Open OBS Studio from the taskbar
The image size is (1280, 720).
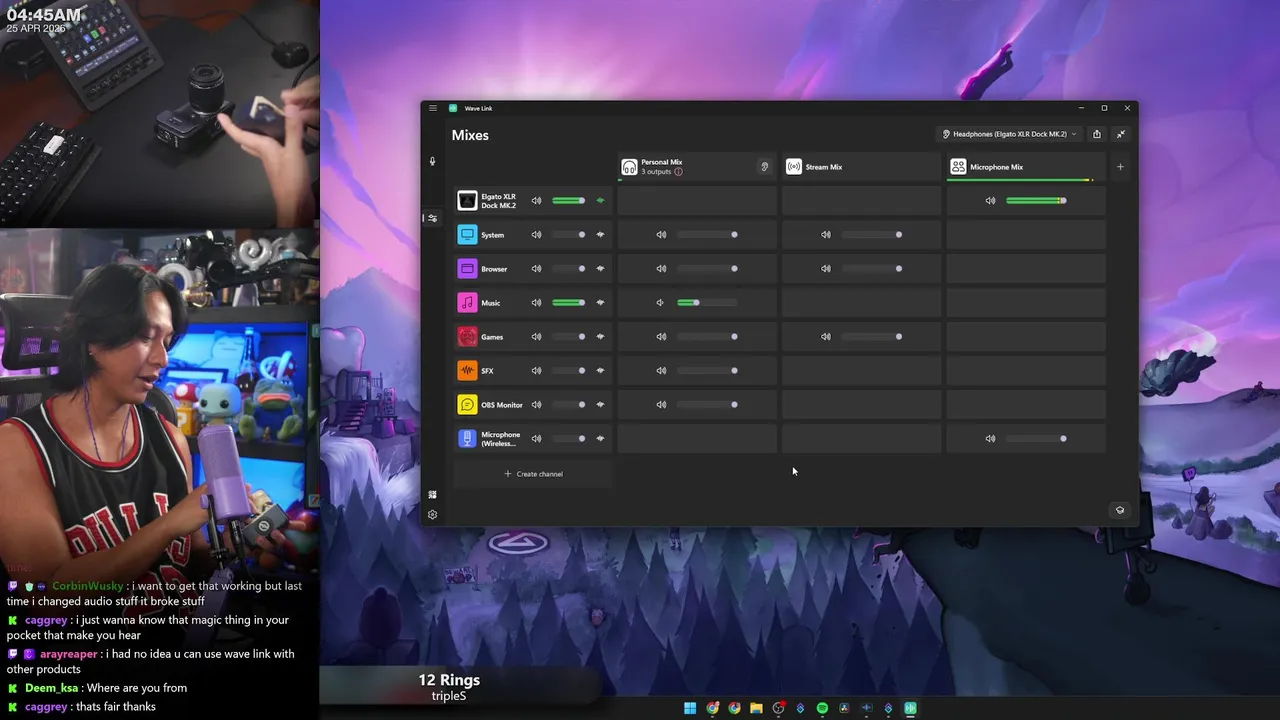click(x=778, y=708)
